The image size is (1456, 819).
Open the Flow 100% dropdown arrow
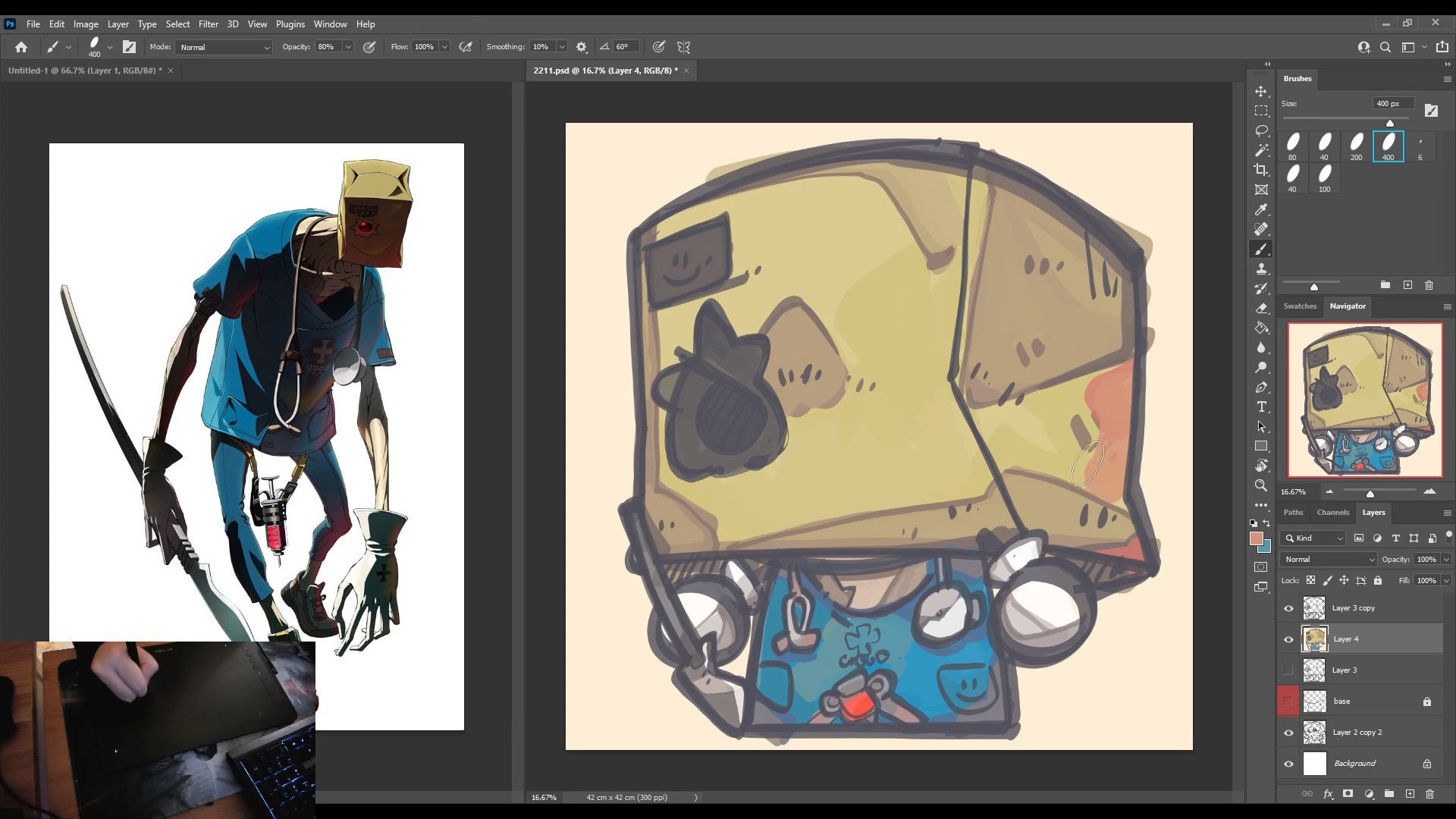tap(444, 47)
